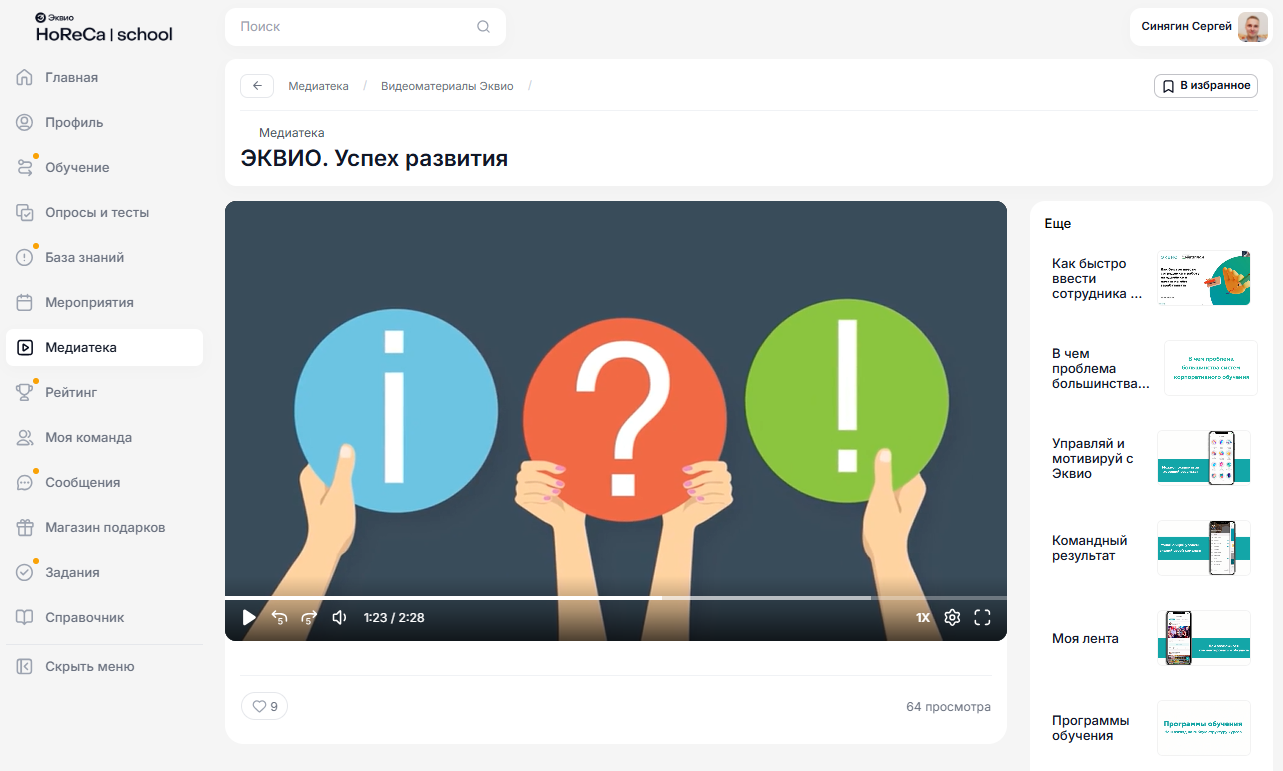Like the video with heart button
Image resolution: width=1283 pixels, height=771 pixels.
(264, 706)
